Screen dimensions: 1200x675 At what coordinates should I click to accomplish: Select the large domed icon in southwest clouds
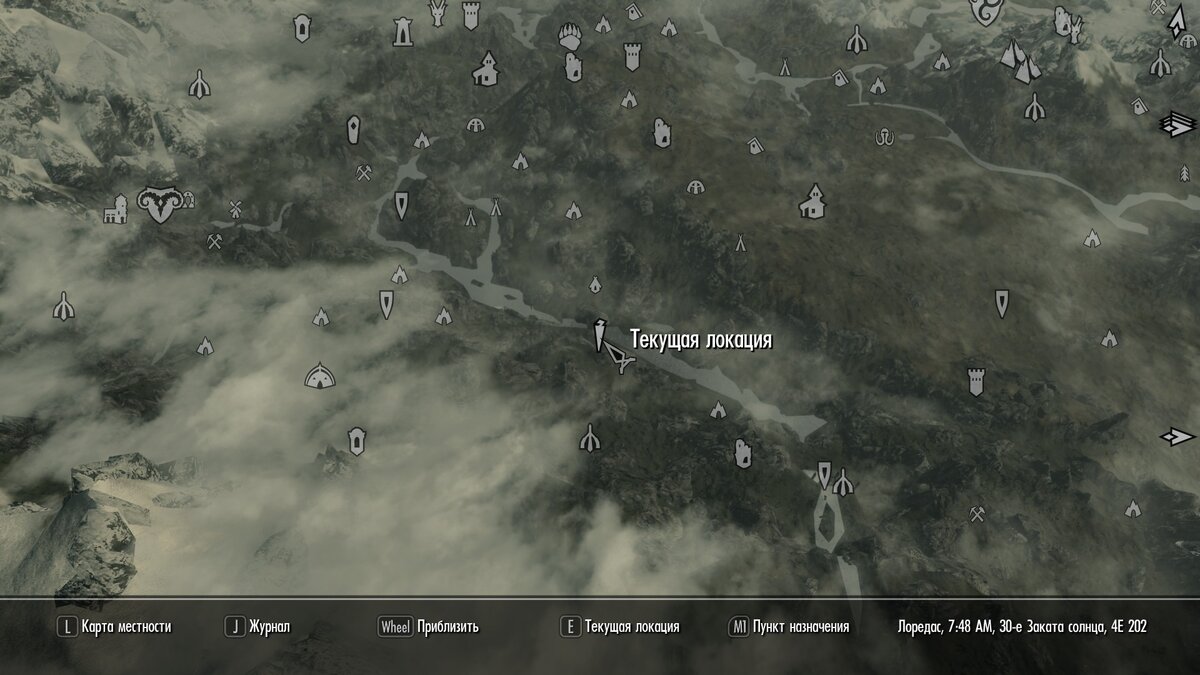tap(320, 376)
